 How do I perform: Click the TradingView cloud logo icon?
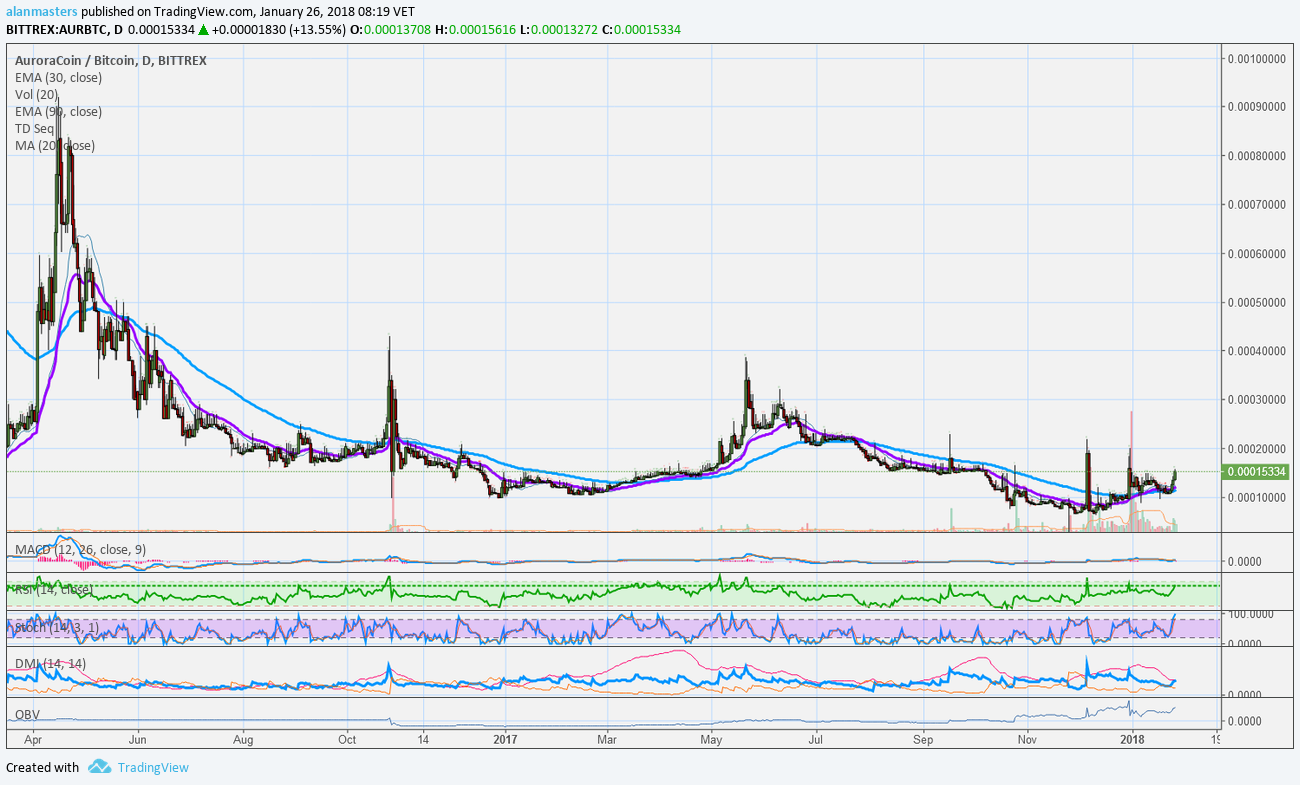coord(99,767)
